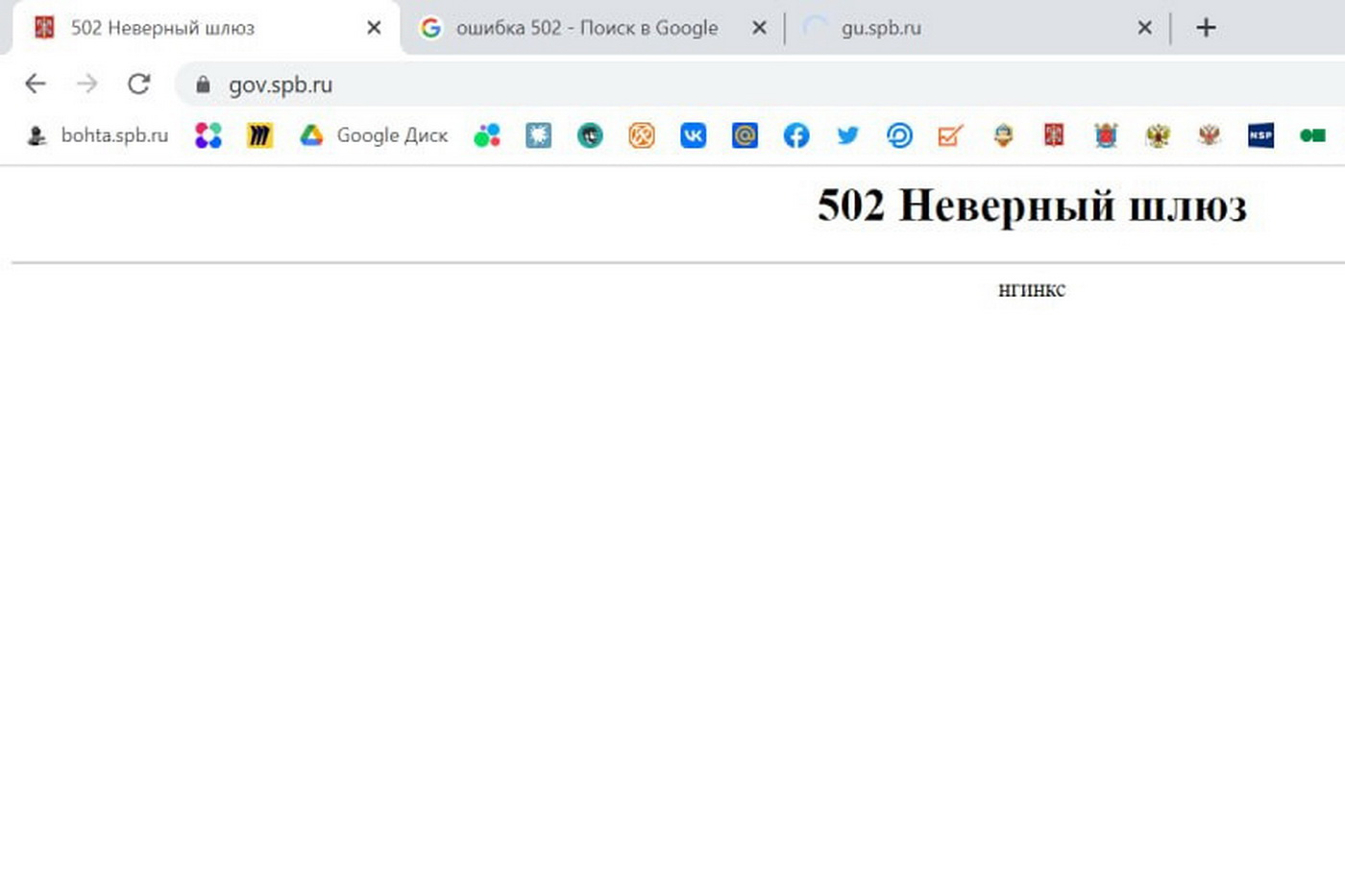Viewport: 1345px width, 896px height.
Task: Open the Miro yellow bookmark icon
Action: point(259,135)
